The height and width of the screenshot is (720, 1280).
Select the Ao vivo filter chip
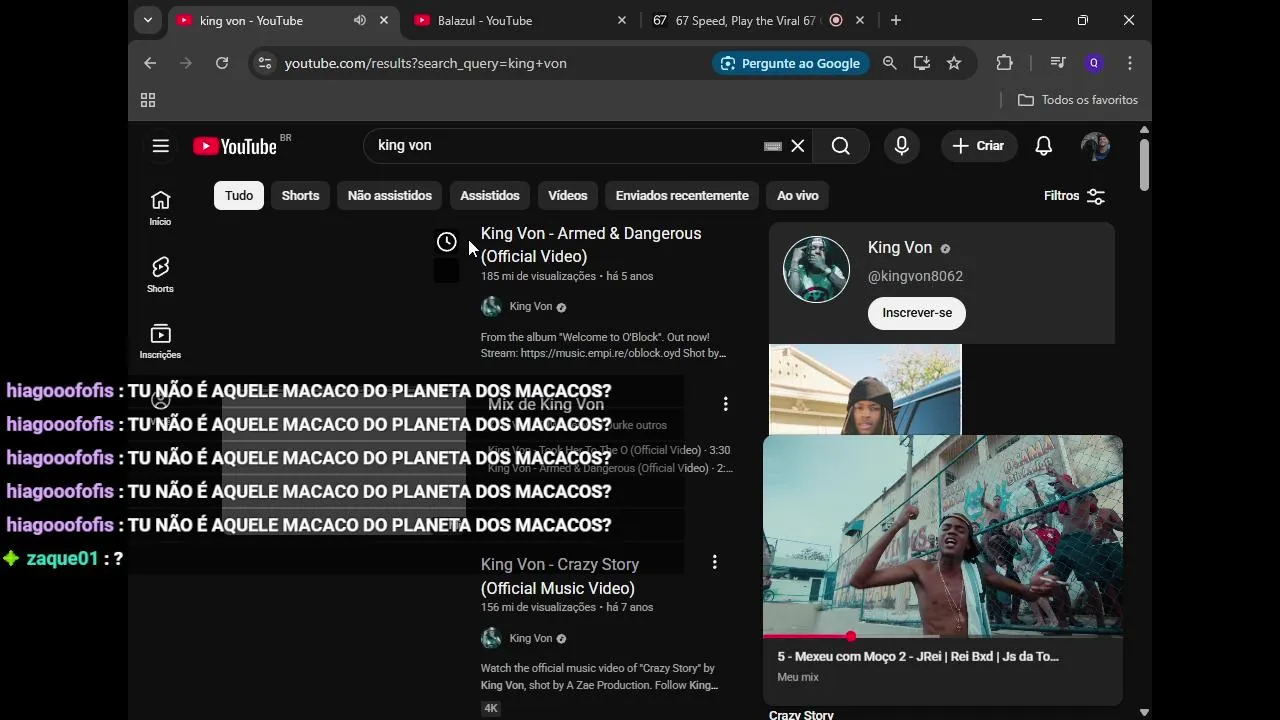798,196
